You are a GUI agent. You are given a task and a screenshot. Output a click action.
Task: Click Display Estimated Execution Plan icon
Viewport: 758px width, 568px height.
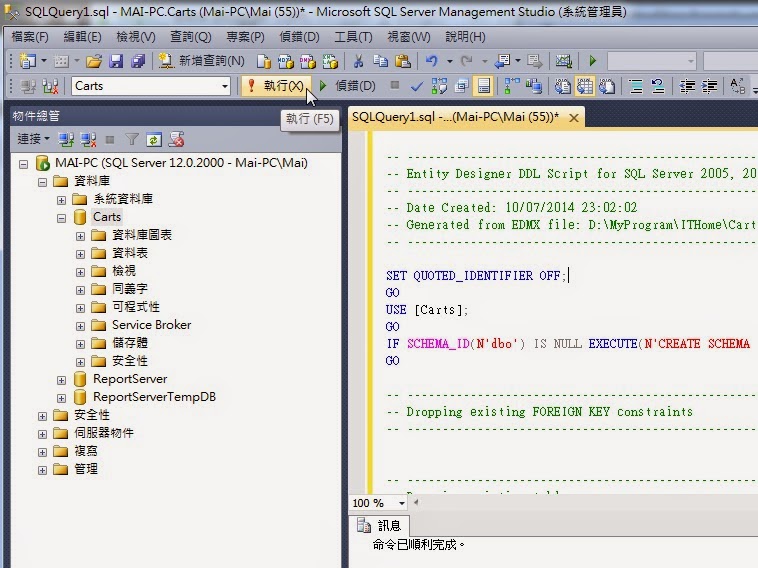click(x=439, y=87)
